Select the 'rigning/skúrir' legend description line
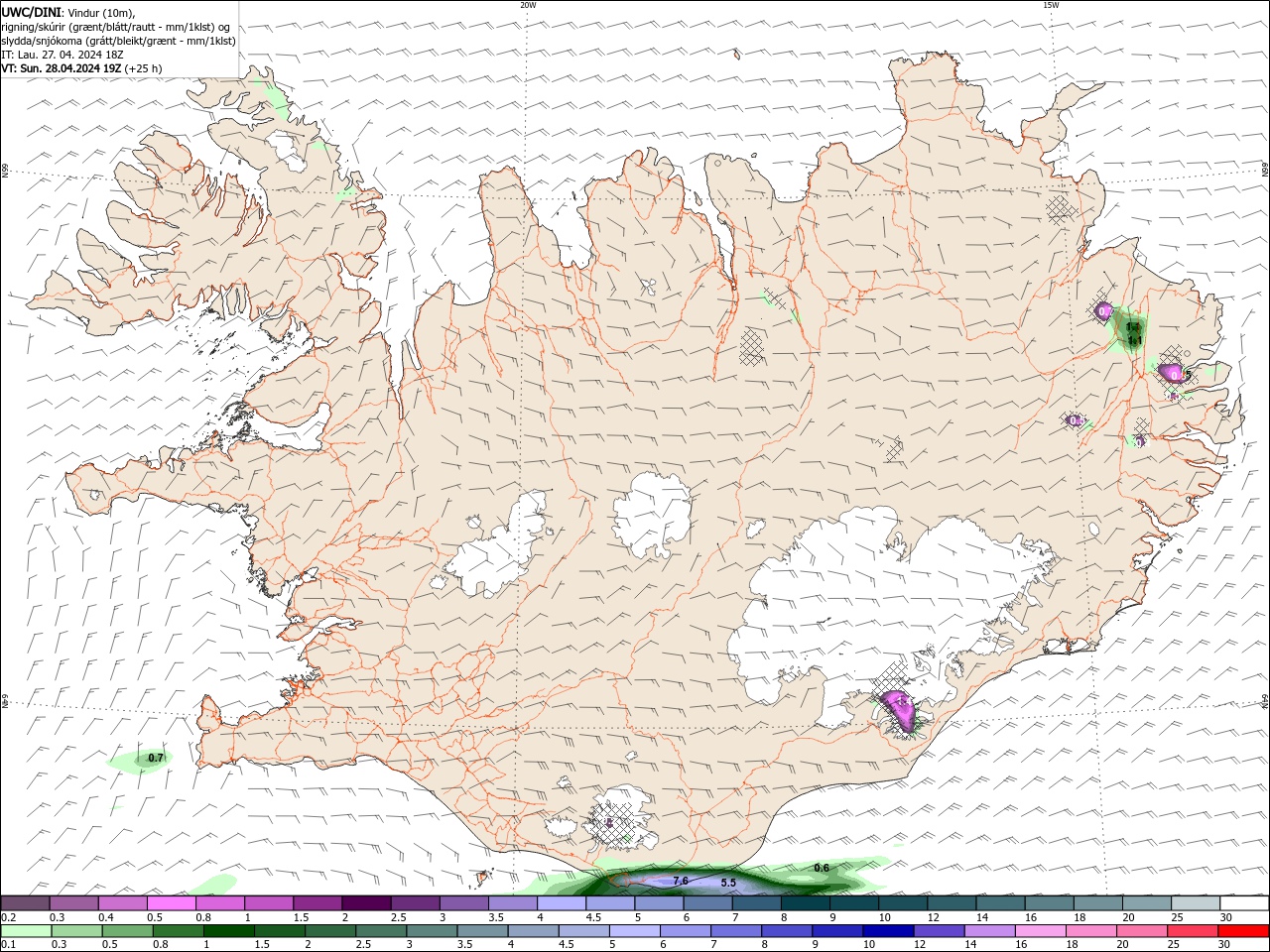 coord(116,27)
